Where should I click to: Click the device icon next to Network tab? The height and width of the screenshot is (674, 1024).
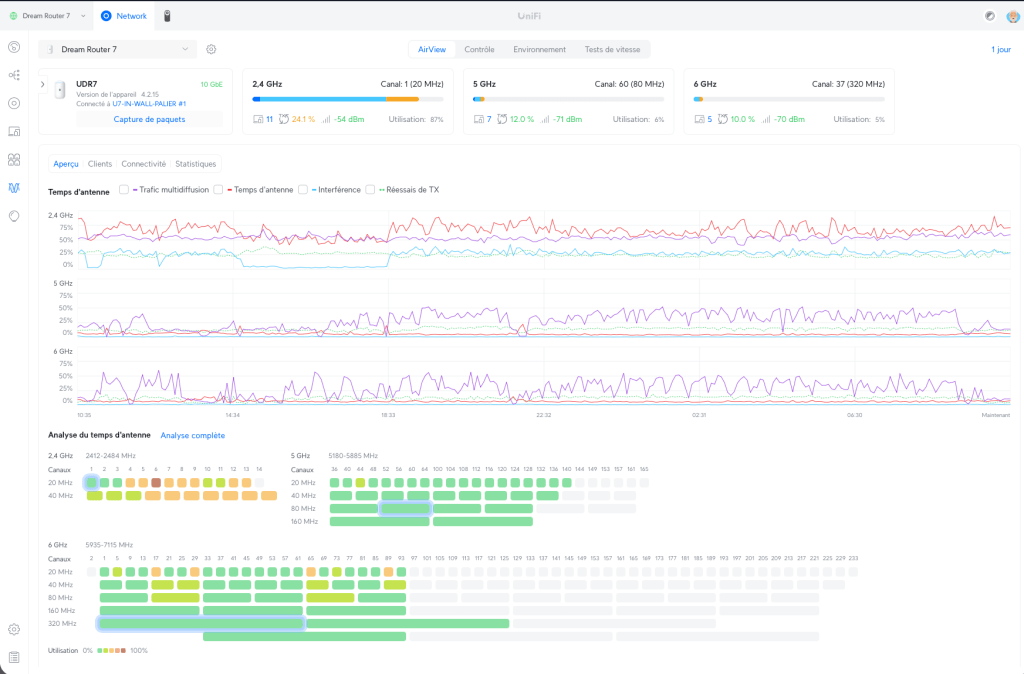(167, 16)
